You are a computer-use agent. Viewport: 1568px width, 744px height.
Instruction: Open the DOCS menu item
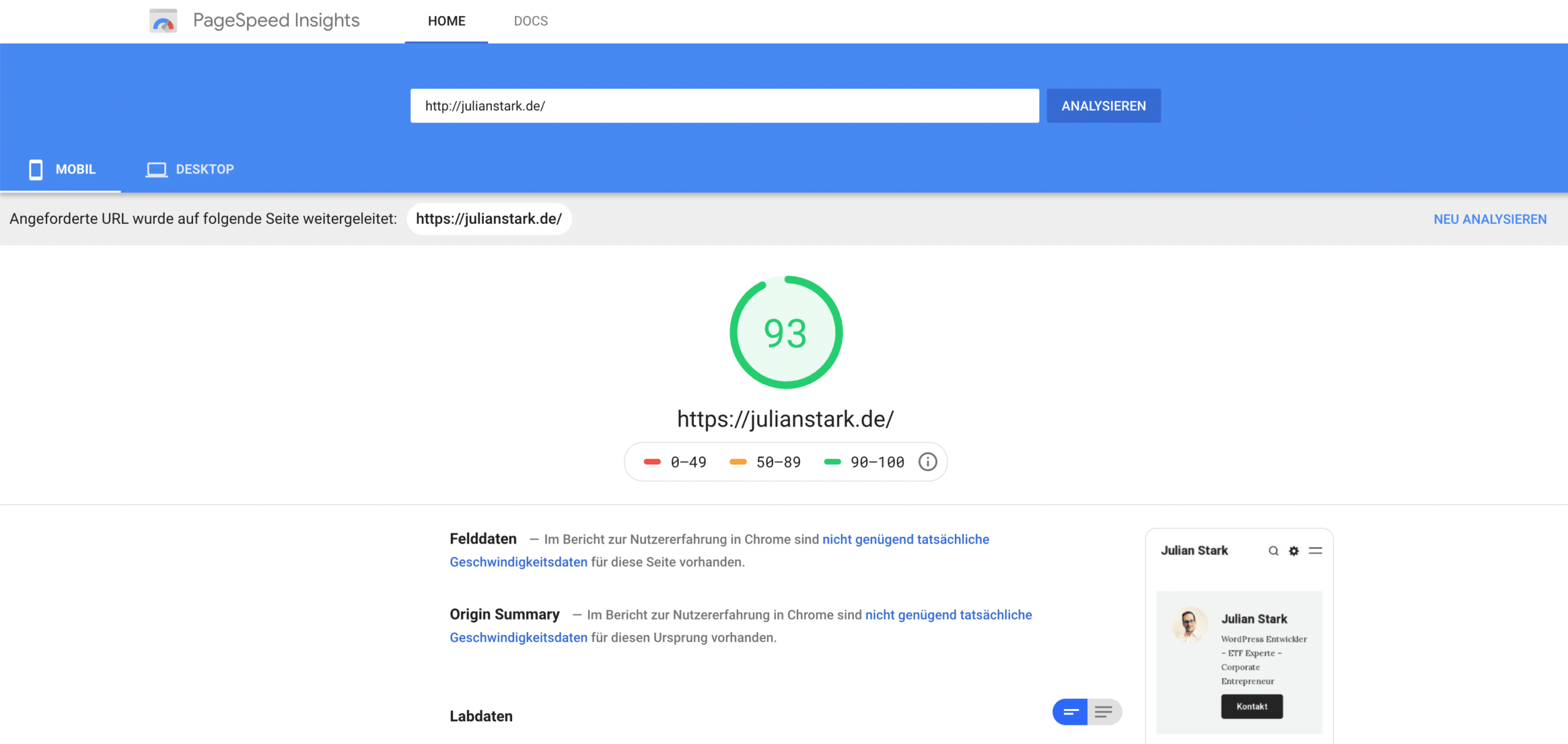coord(530,21)
